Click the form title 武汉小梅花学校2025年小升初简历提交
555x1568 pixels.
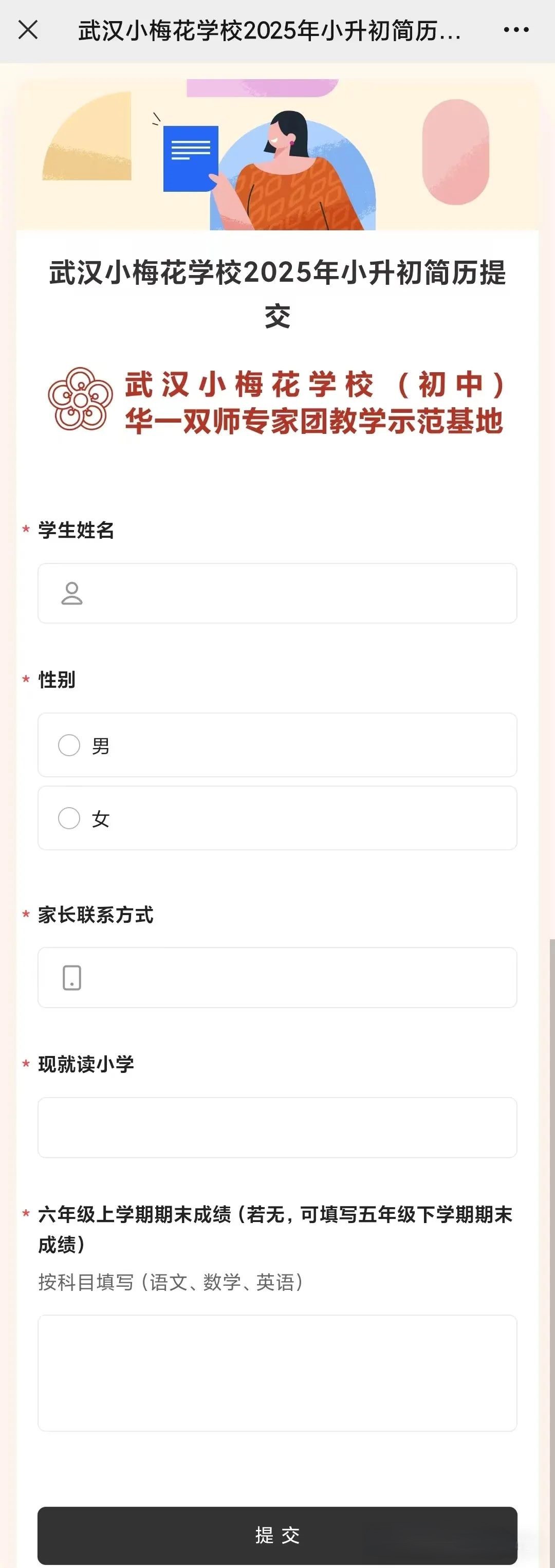click(277, 294)
